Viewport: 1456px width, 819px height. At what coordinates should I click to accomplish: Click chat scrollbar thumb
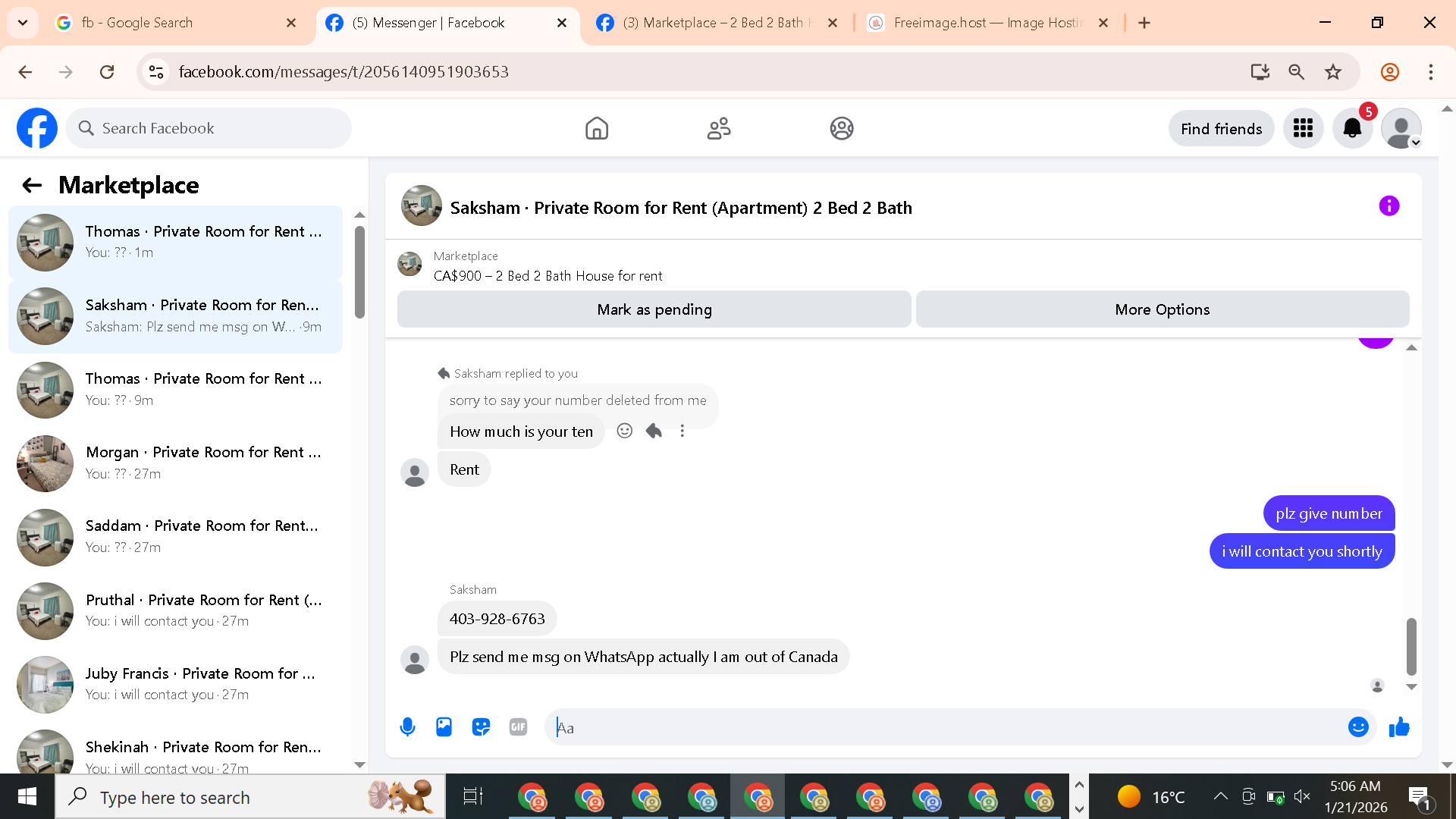tap(1411, 646)
